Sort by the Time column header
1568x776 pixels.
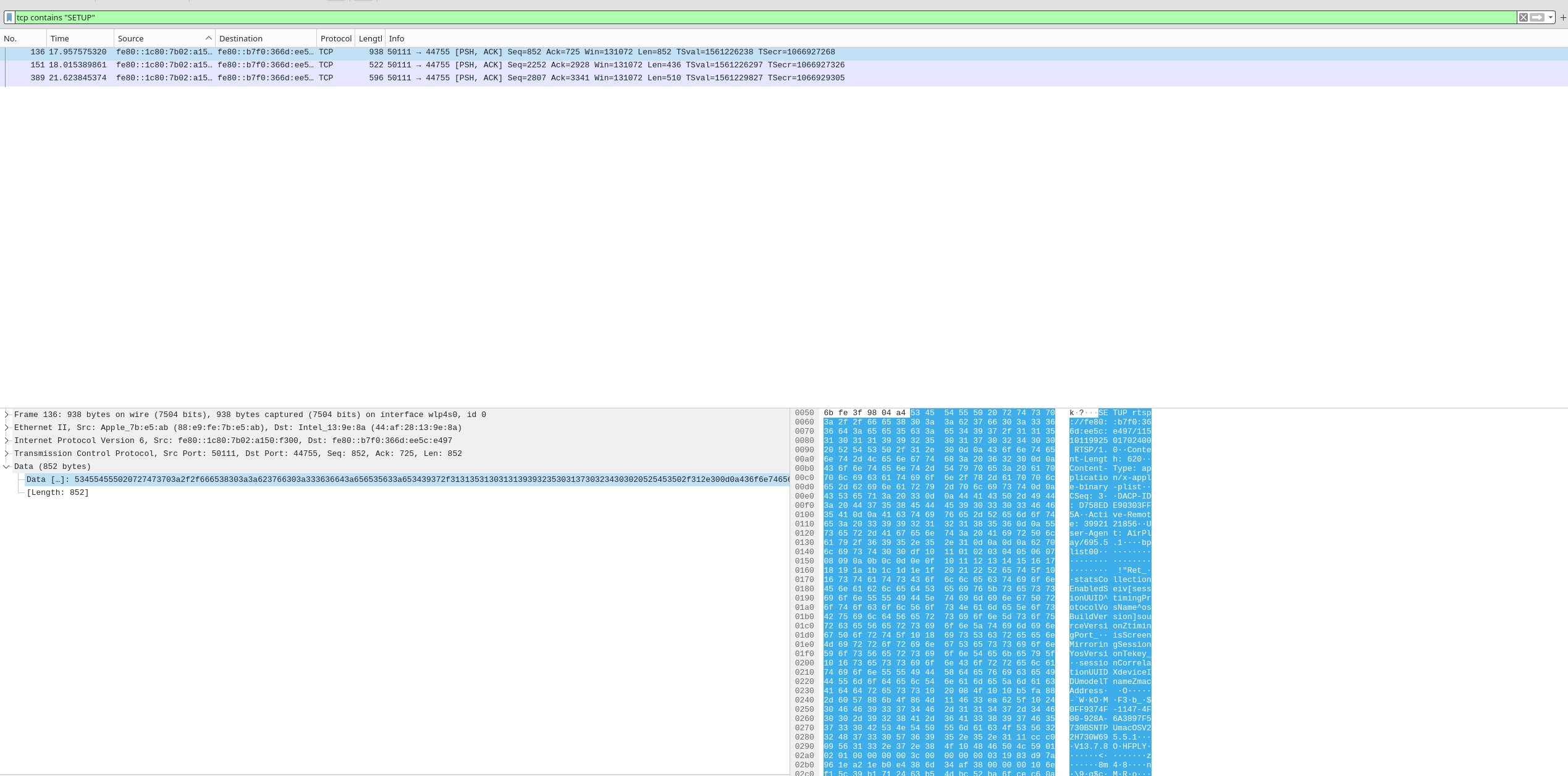[x=80, y=38]
